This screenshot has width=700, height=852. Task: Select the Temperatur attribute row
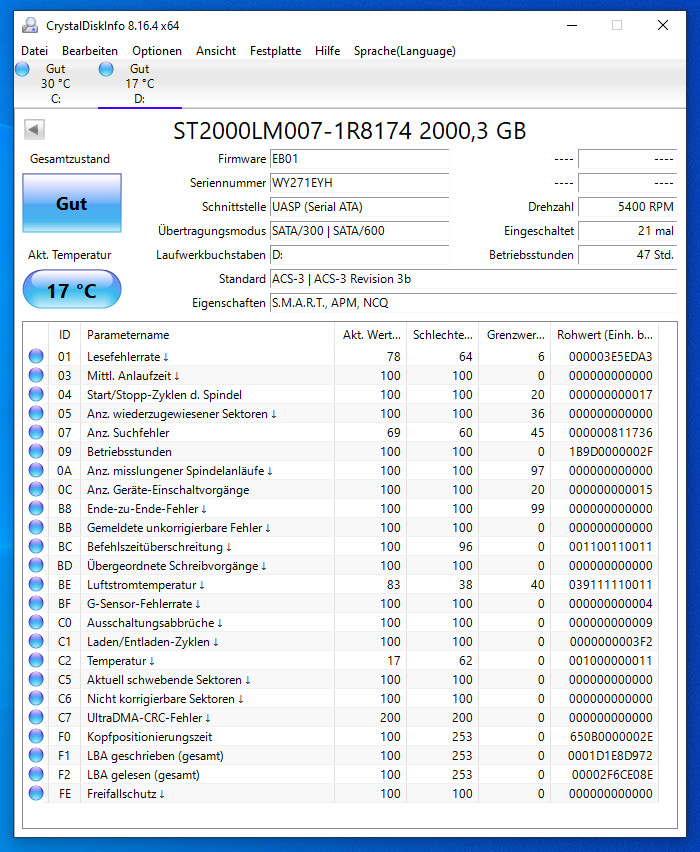tap(341, 661)
